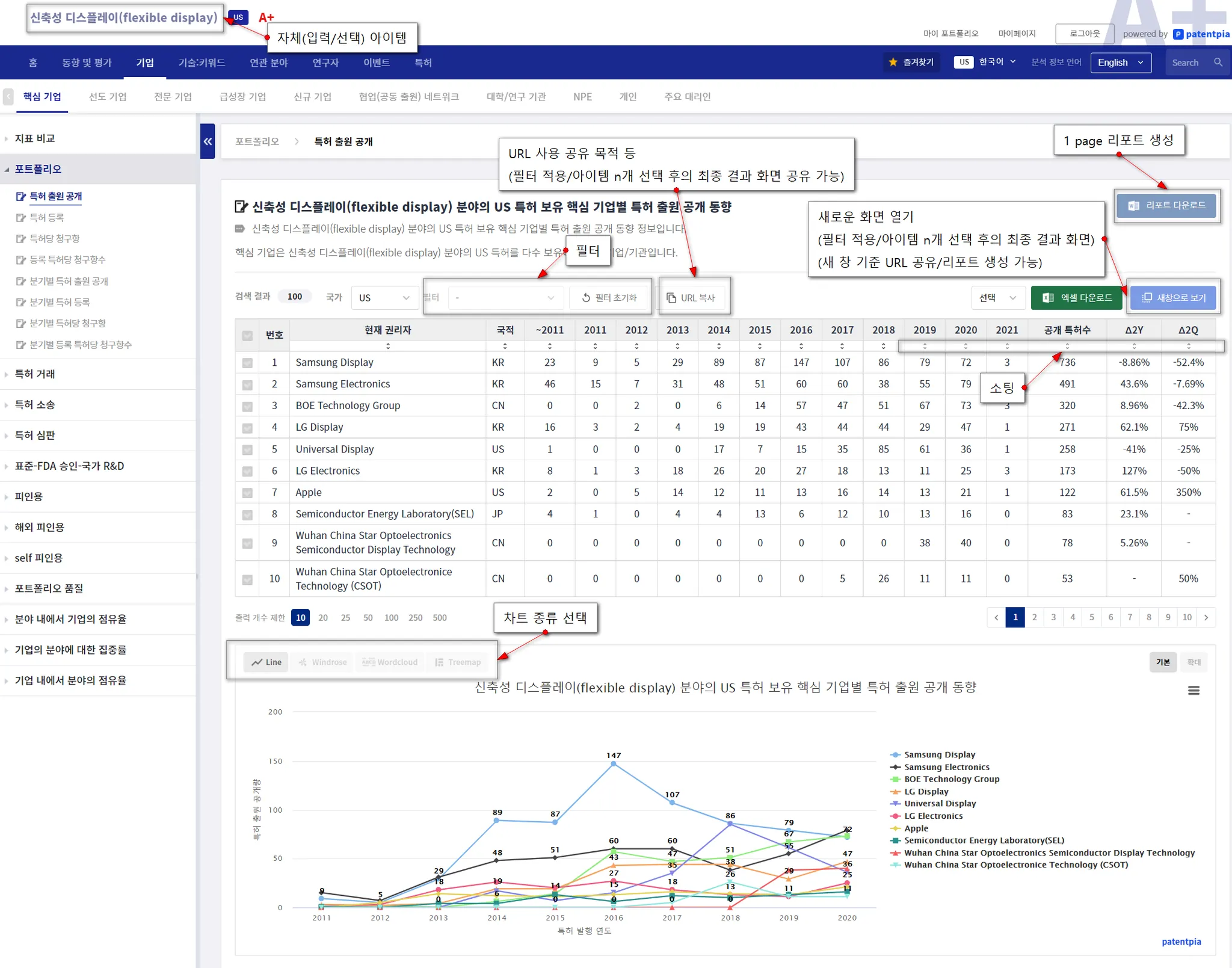Click the chart hamburger menu icon
1232x968 pixels.
pos(1193,691)
